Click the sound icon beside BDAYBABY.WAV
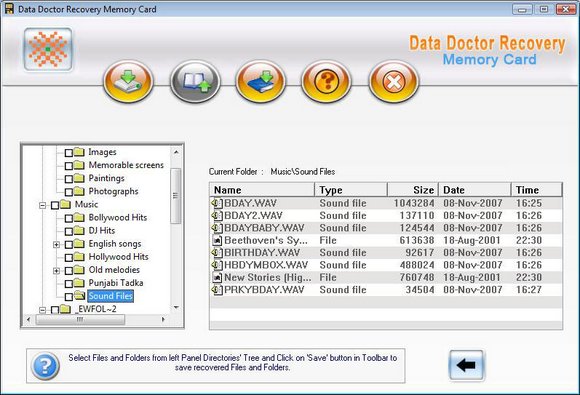The image size is (580, 395). click(x=217, y=228)
